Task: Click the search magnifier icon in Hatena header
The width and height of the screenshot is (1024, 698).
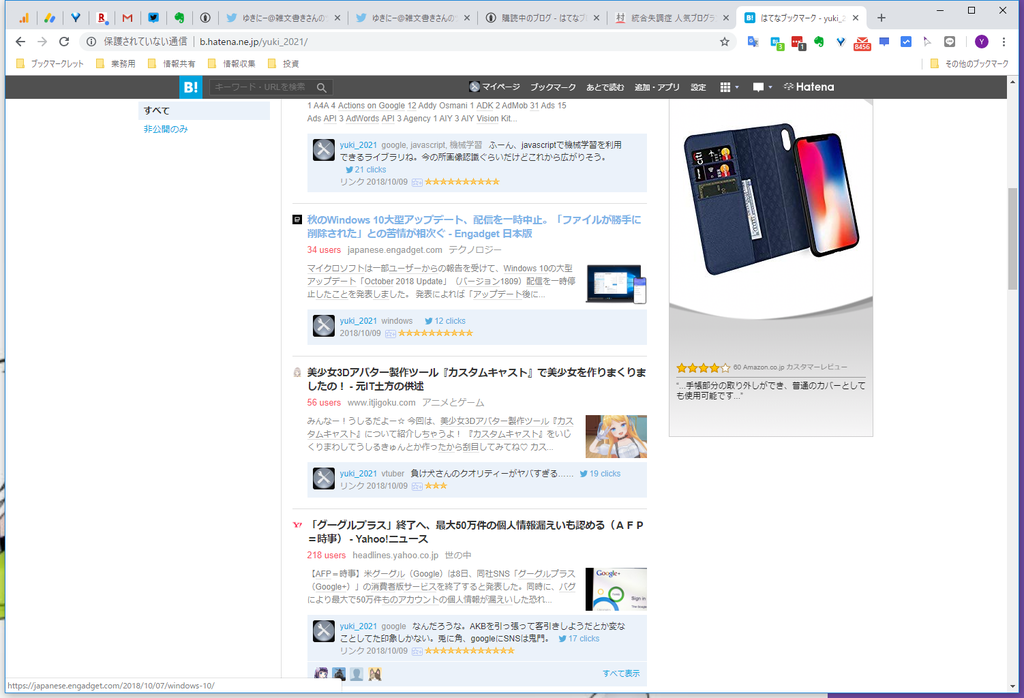Action: 321,87
